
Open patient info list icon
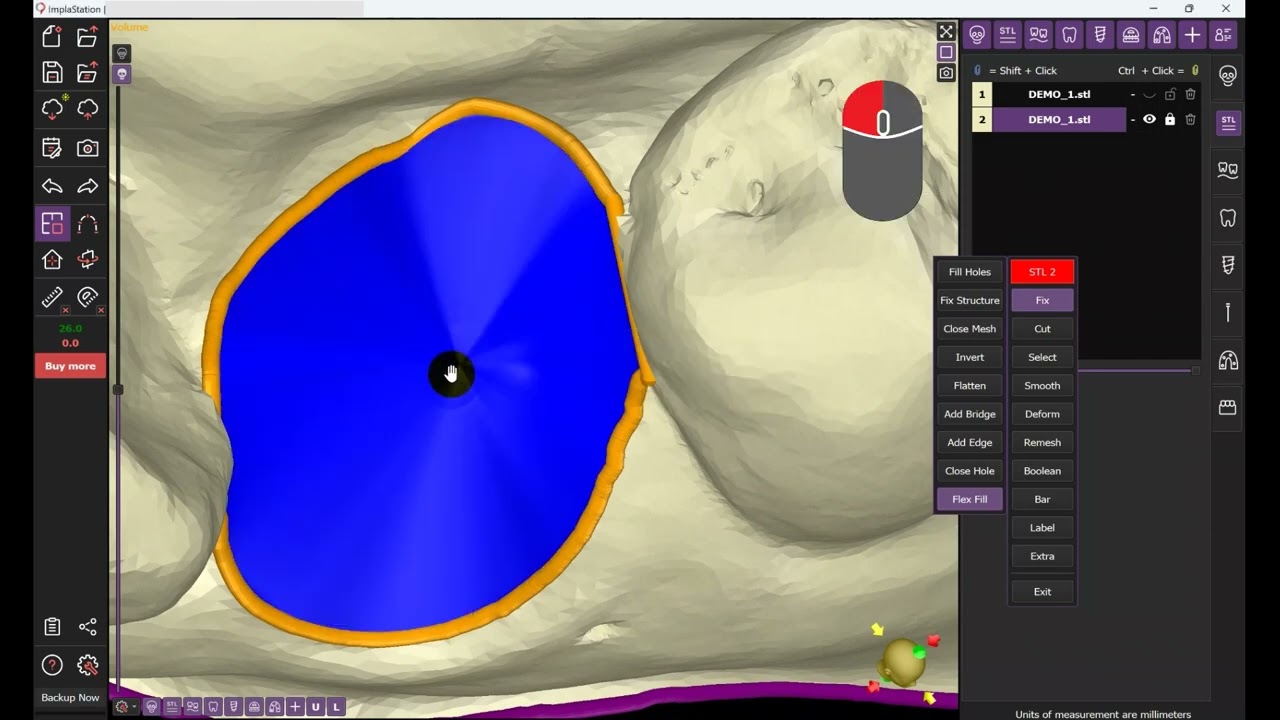pyautogui.click(x=1223, y=35)
